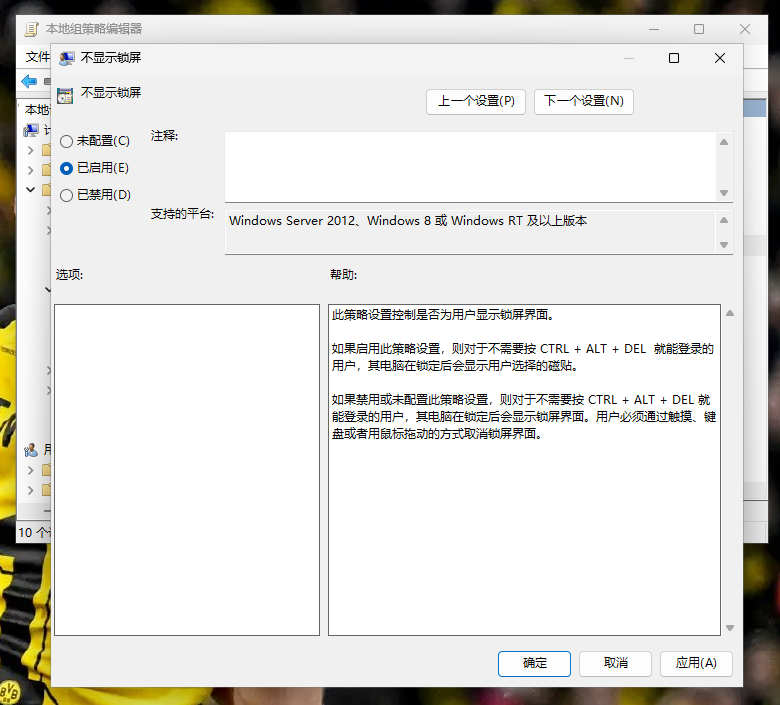The width and height of the screenshot is (780, 705).
Task: Click inside the 注释 comment text box
Action: click(x=470, y=167)
